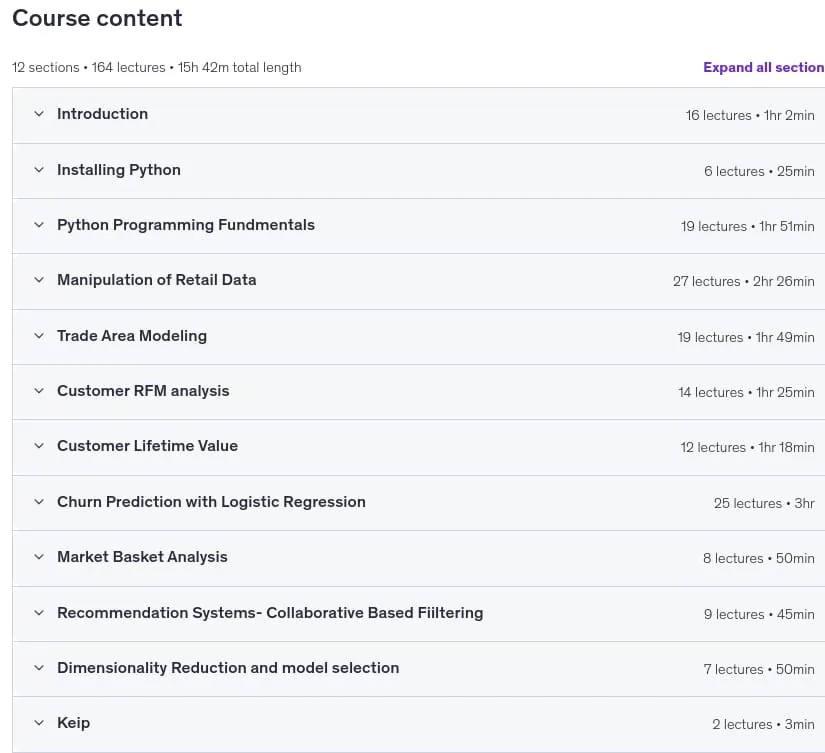Expand Recommendation Systems section chevron
The image size is (825, 753).
click(x=39, y=613)
